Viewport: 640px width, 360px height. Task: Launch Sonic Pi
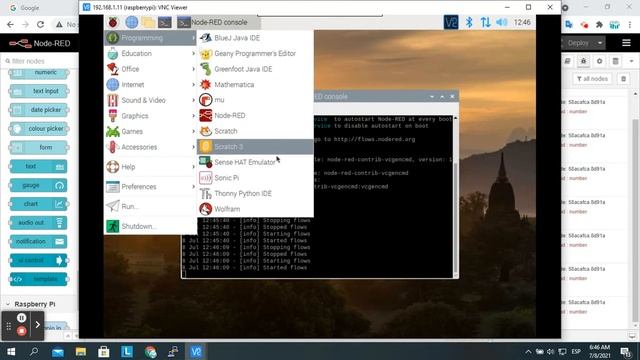point(255,178)
